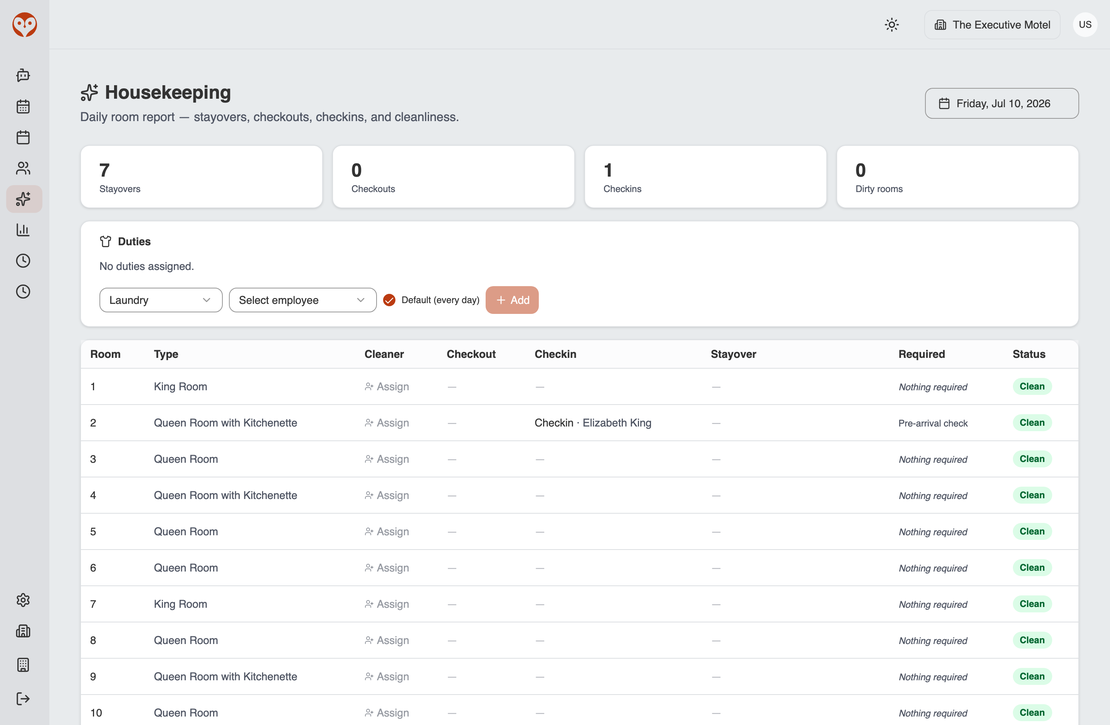The height and width of the screenshot is (725, 1110).
Task: Open the US user avatar menu
Action: click(x=1085, y=25)
